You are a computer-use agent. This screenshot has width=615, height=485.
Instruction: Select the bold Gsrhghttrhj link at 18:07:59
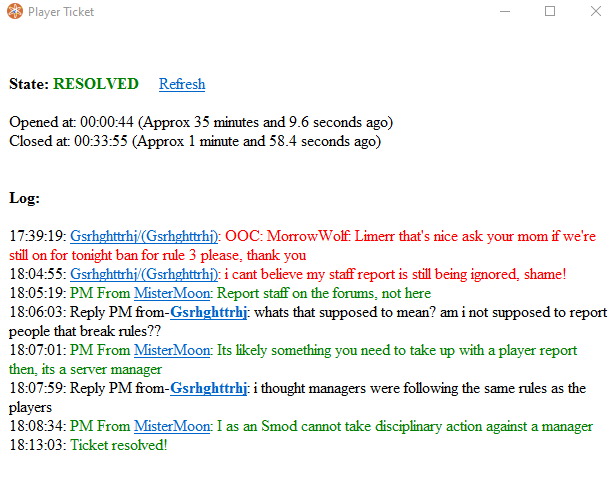pyautogui.click(x=209, y=388)
